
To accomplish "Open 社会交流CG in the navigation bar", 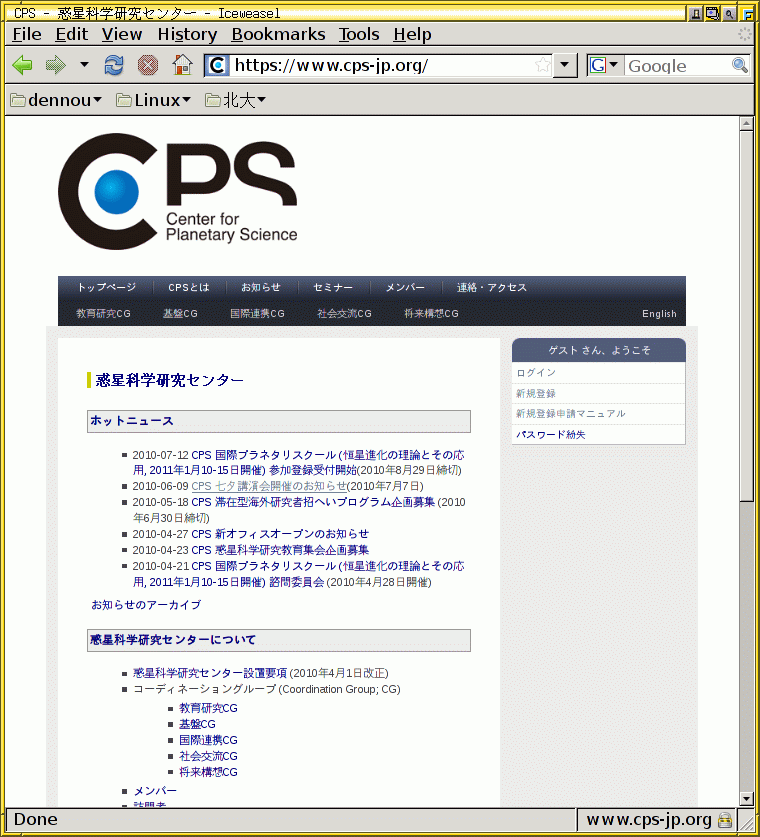I will pyautogui.click(x=344, y=313).
